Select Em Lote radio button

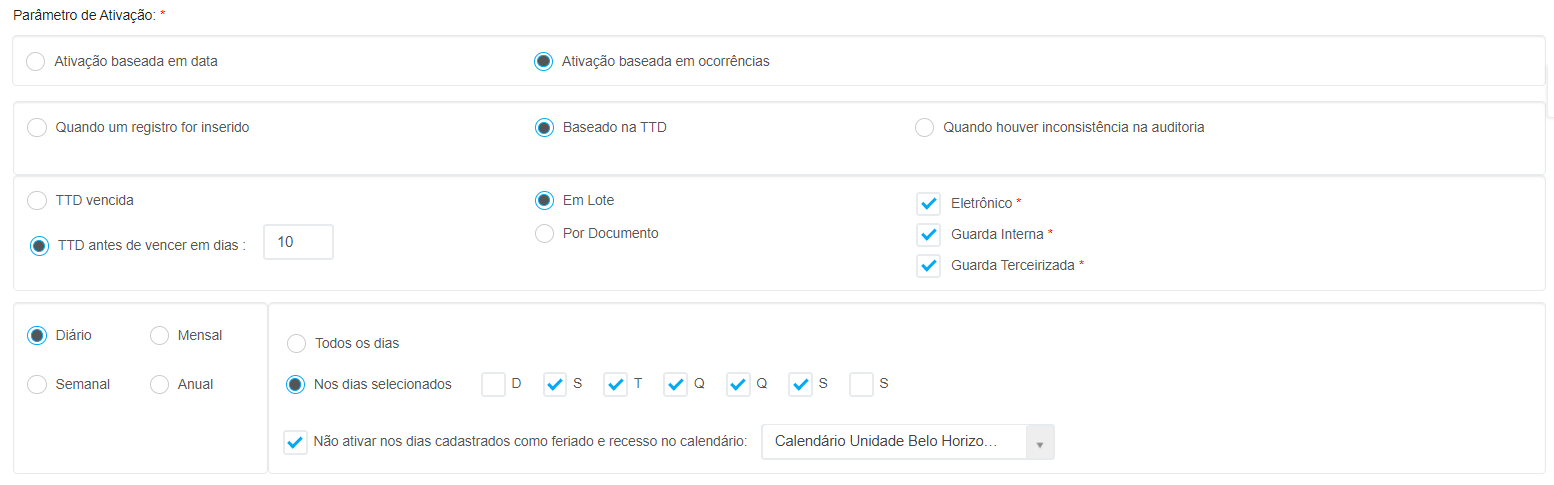point(544,200)
